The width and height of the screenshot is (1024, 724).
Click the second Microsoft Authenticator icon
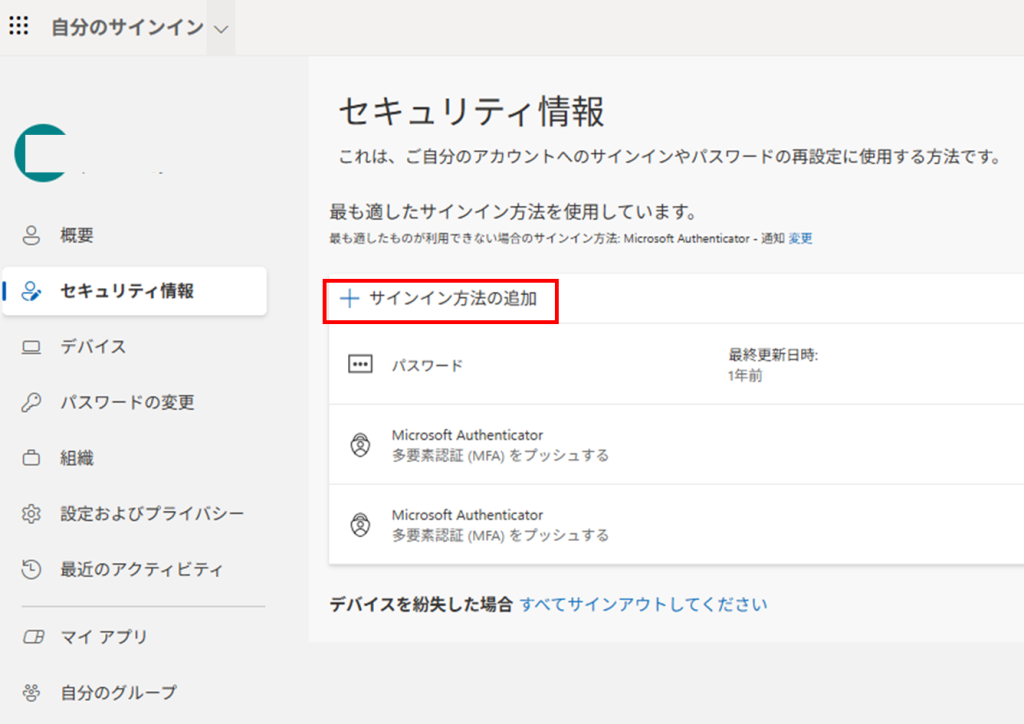[x=359, y=524]
